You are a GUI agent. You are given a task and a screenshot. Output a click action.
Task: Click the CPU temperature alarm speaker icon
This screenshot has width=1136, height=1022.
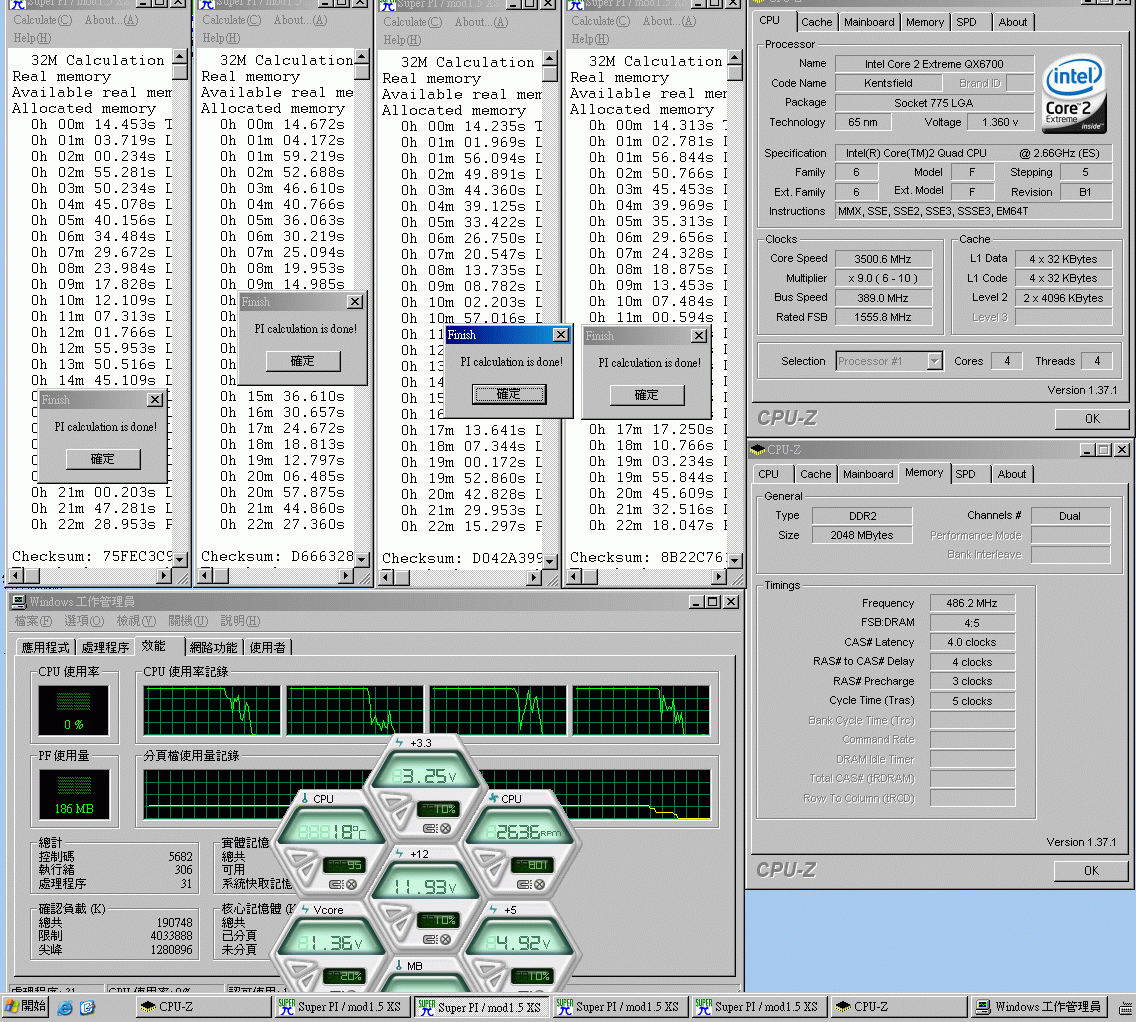coord(335,884)
